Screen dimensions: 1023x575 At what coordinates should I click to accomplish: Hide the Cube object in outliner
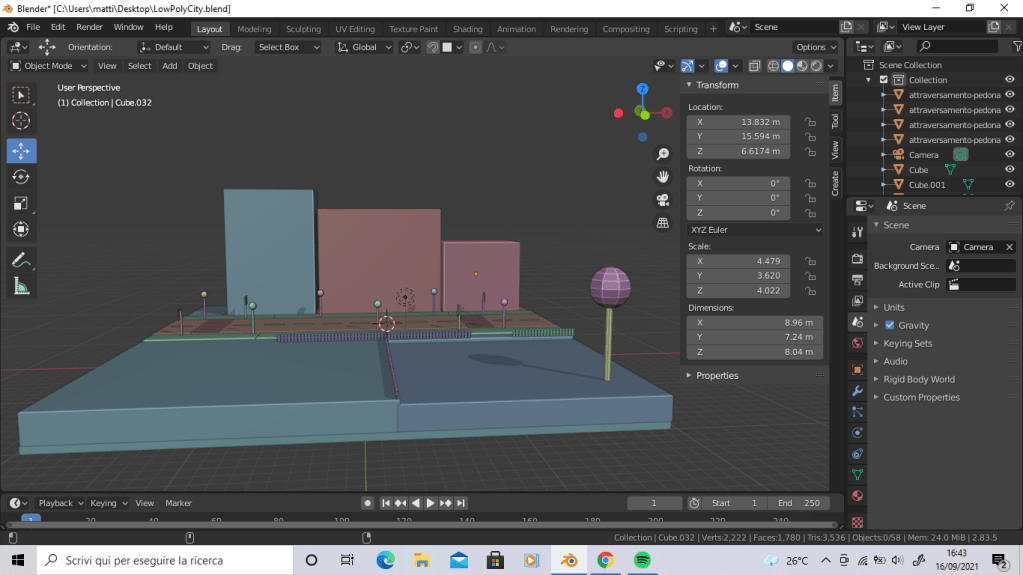click(x=1009, y=170)
